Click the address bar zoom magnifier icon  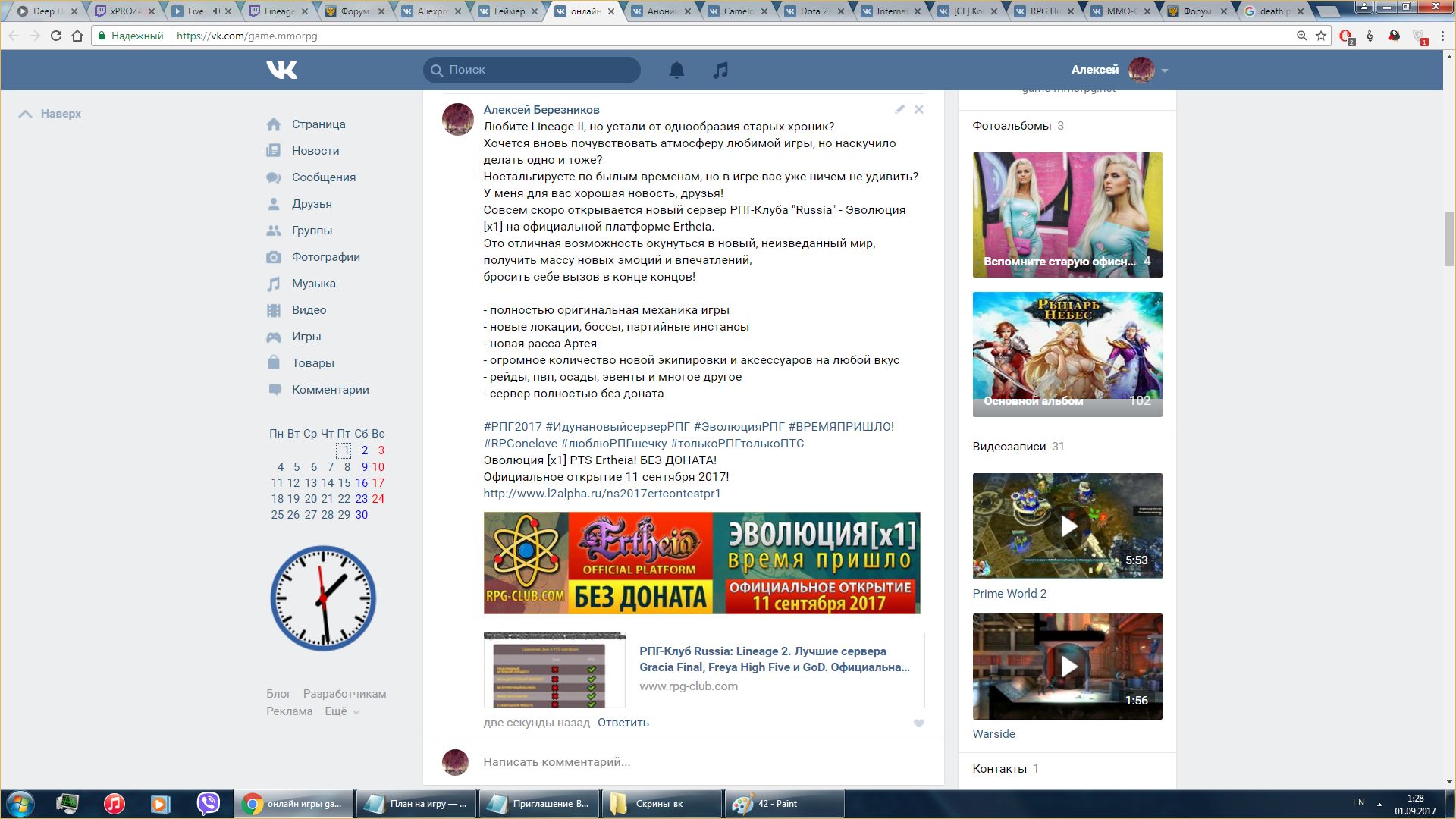(1301, 36)
